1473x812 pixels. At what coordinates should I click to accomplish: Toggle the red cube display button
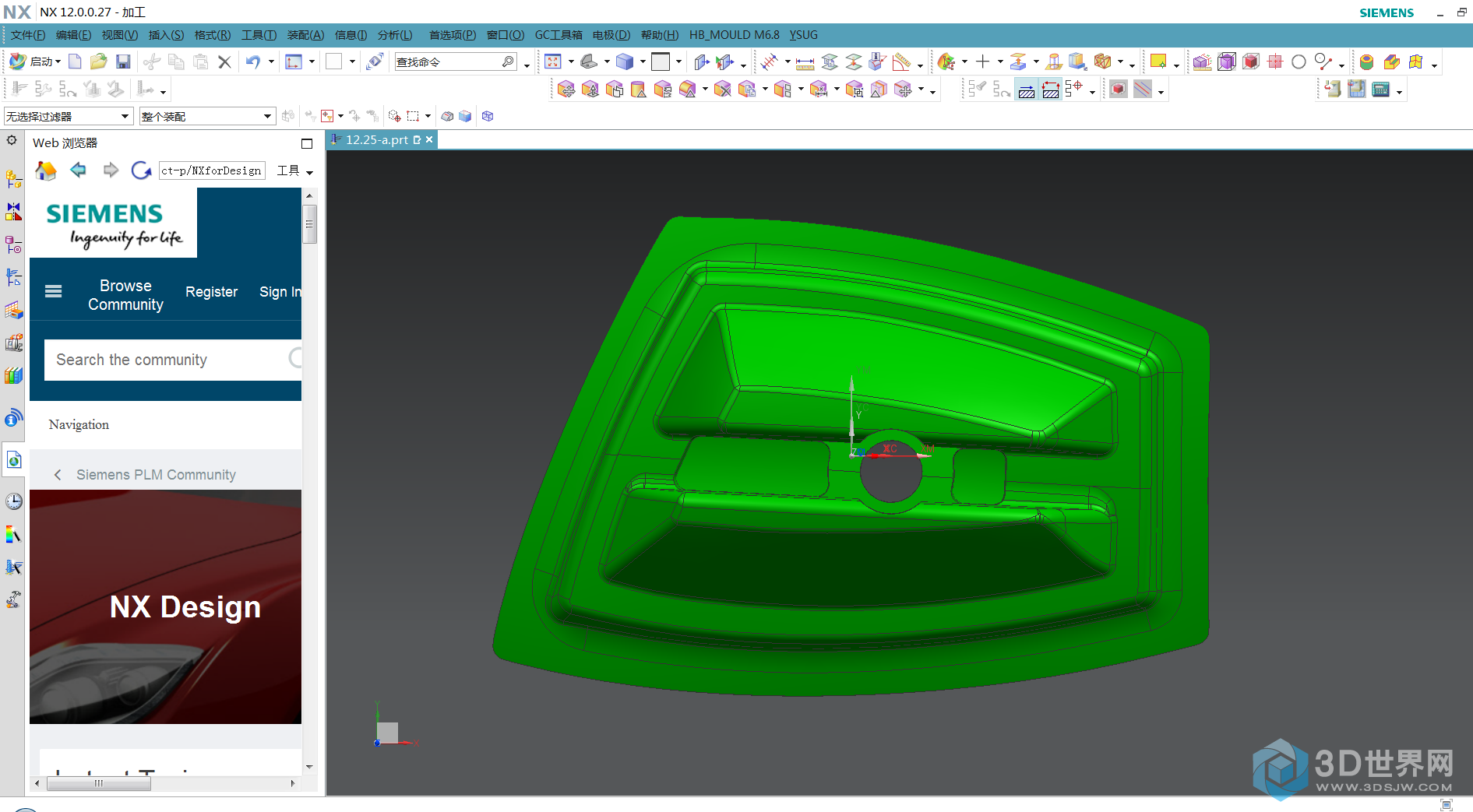[1119, 90]
